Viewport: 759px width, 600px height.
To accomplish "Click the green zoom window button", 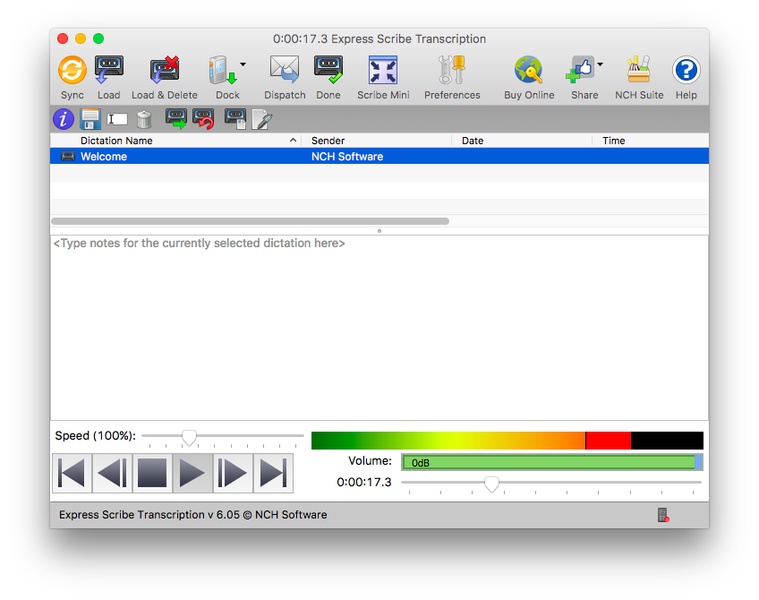I will 98,38.
